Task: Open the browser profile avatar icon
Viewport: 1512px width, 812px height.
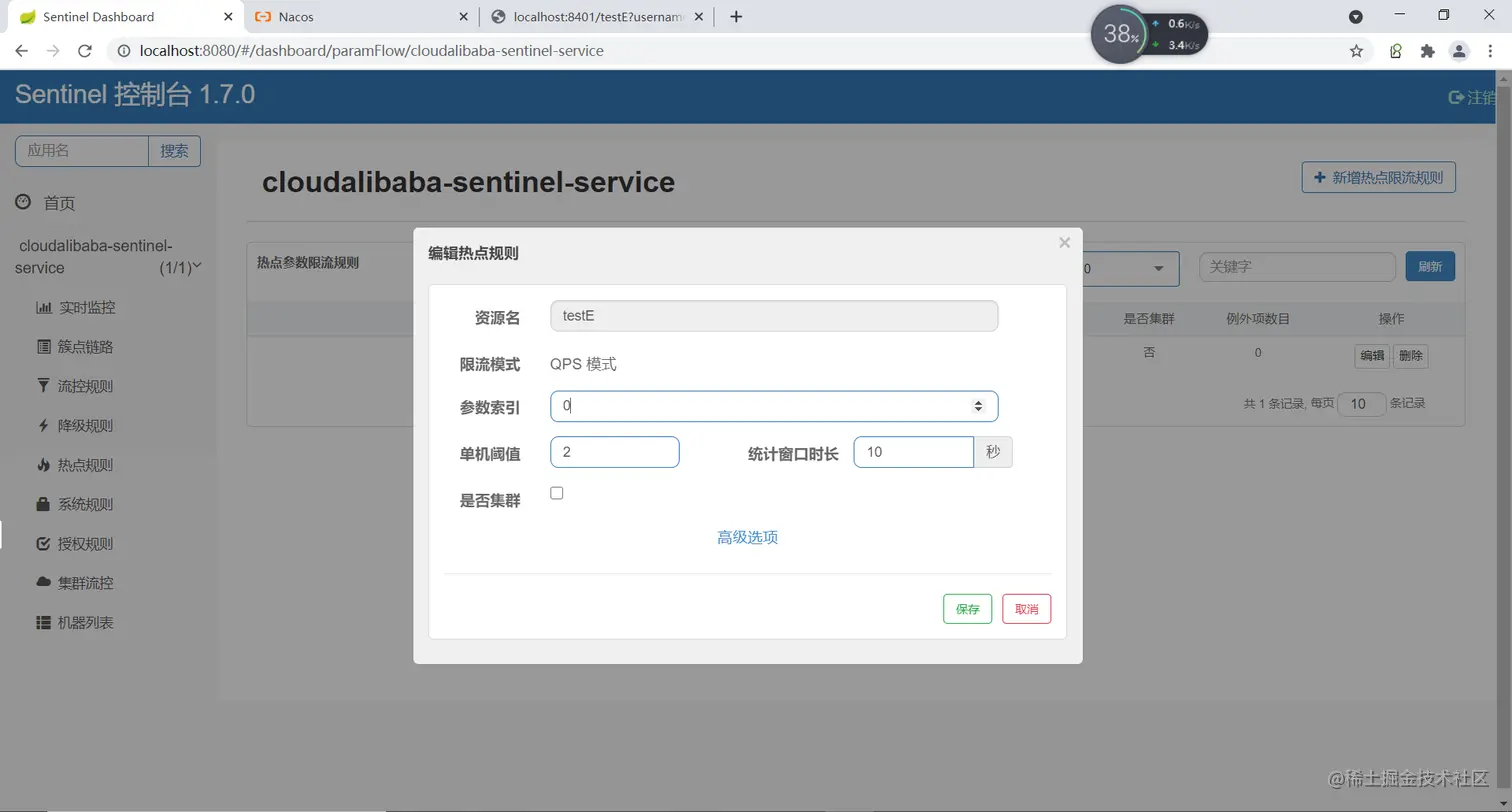Action: click(1459, 51)
